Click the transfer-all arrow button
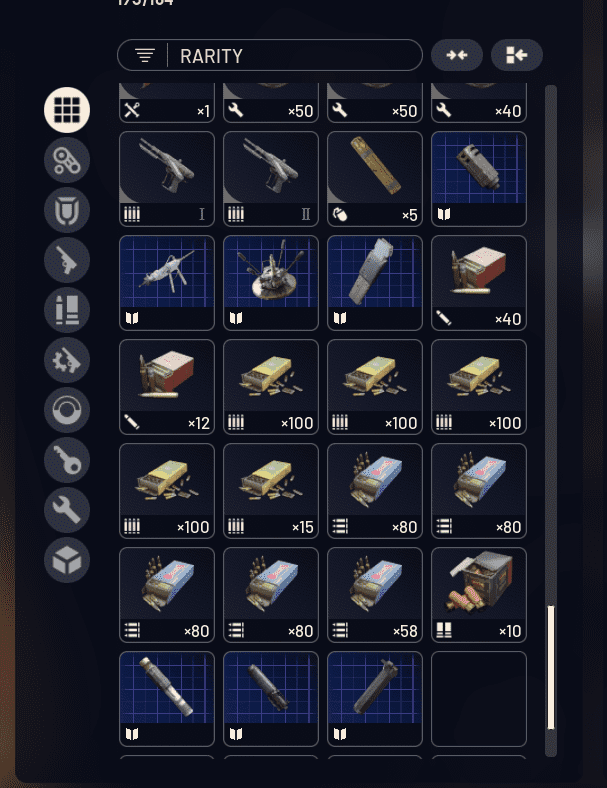607x788 pixels. pos(517,55)
